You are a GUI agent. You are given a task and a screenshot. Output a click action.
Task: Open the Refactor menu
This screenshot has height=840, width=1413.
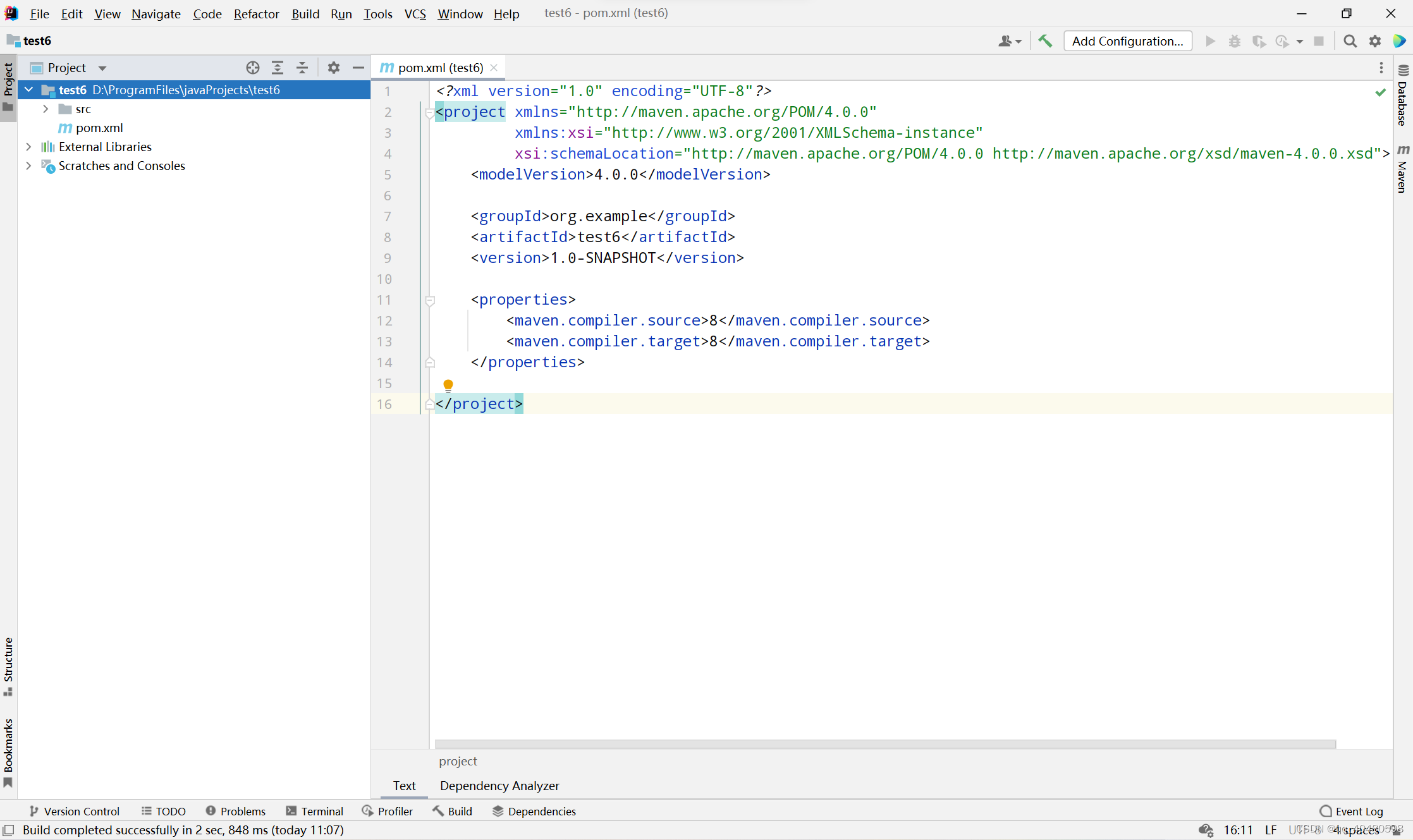256,13
